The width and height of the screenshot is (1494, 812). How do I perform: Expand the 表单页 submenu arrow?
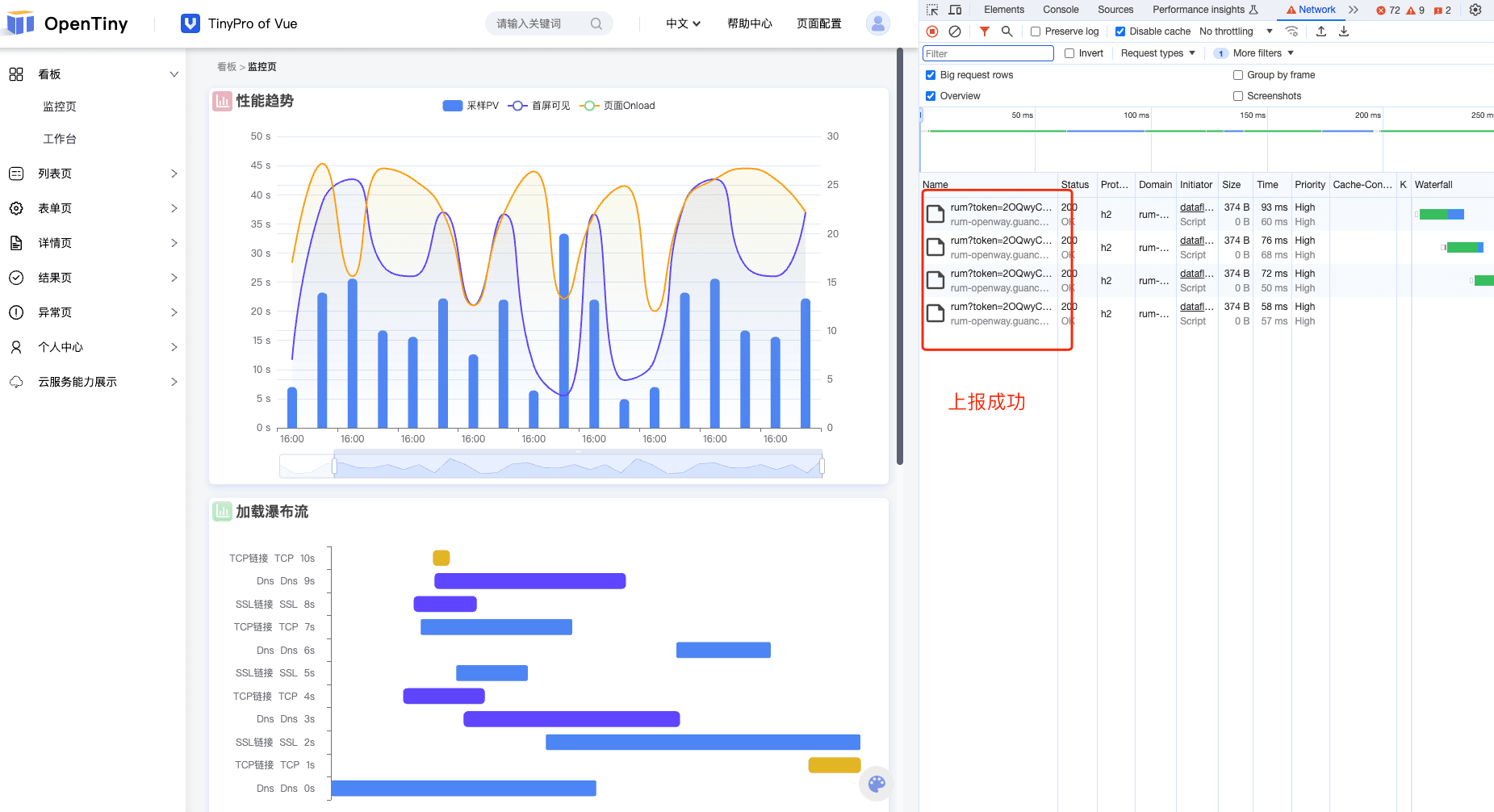[174, 208]
